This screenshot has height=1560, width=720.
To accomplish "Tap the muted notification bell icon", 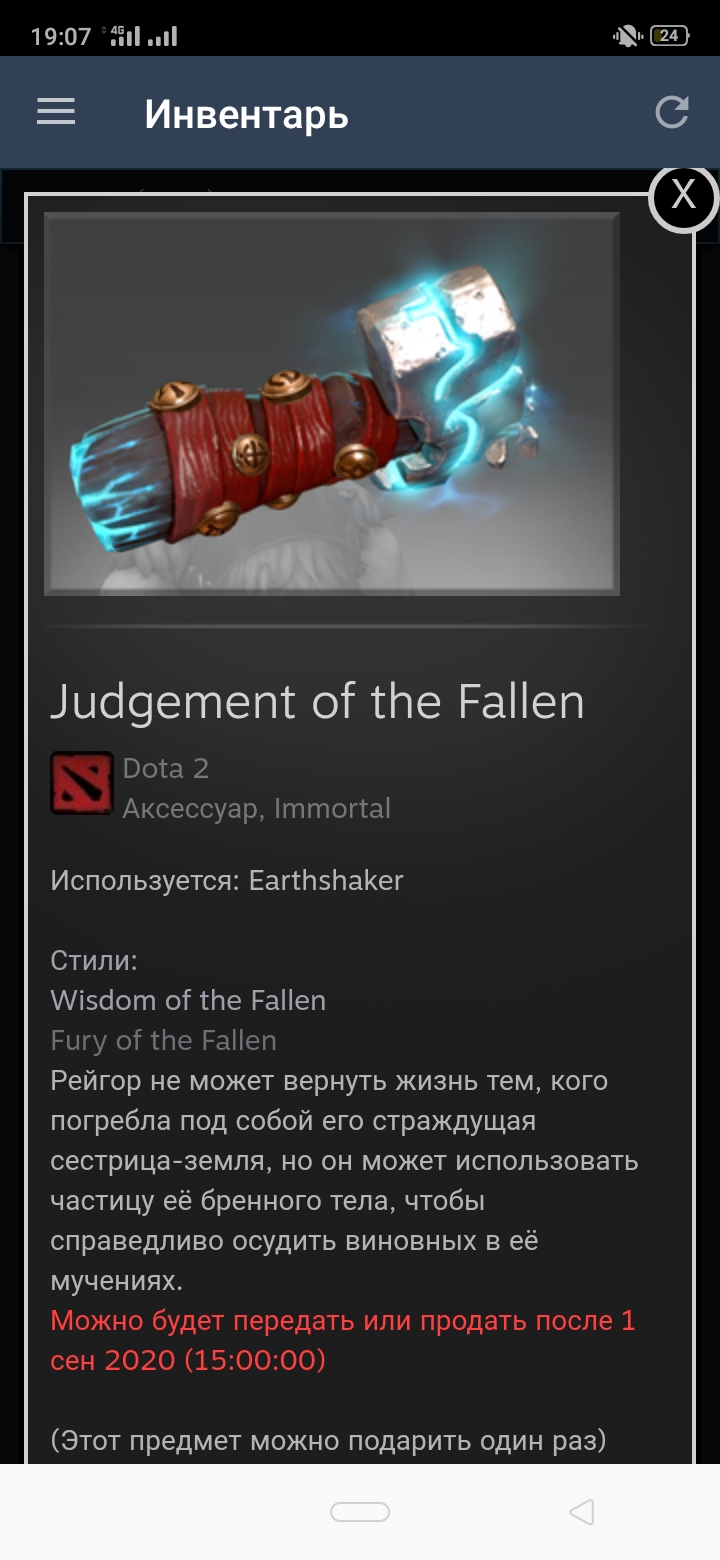I will click(x=627, y=37).
